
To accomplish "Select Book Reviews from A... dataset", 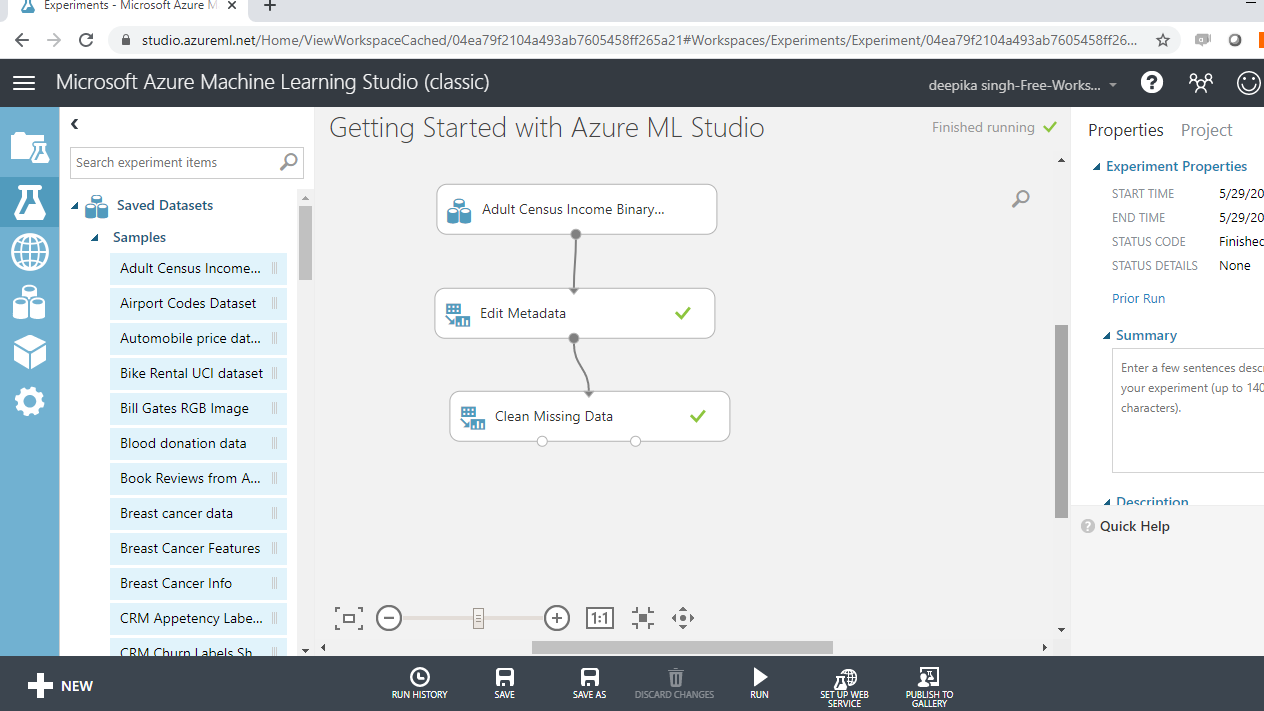I will pos(198,478).
